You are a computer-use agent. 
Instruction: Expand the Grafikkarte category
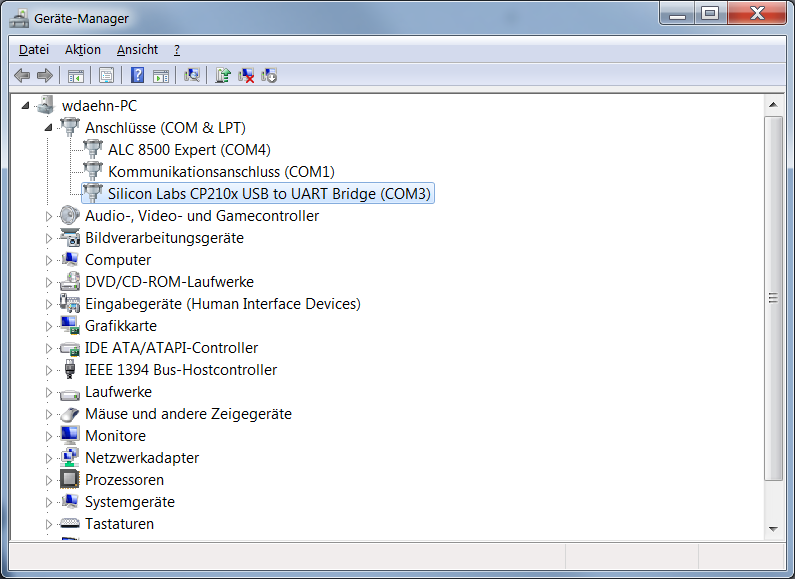[x=48, y=326]
